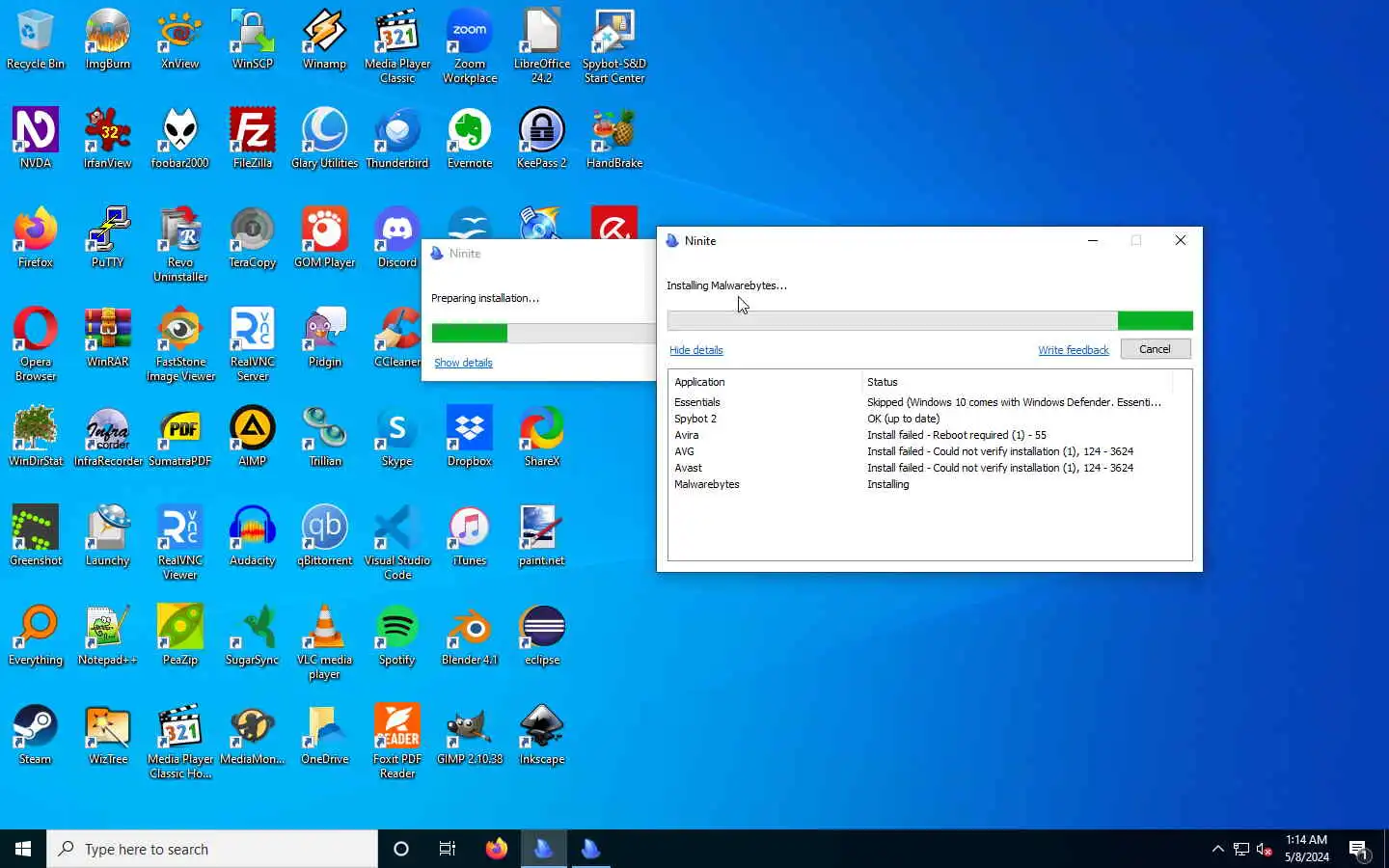Click the Spybot-S&D Start Center icon

614,46
